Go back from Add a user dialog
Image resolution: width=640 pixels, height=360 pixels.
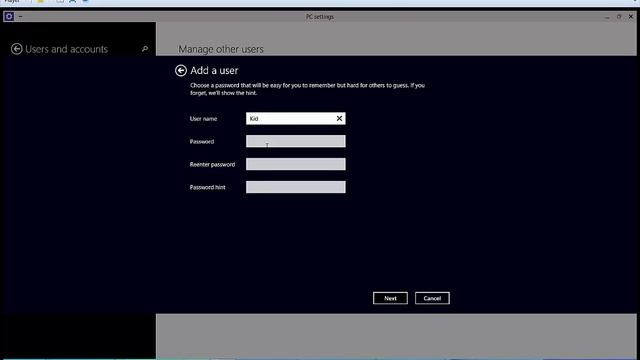click(181, 71)
